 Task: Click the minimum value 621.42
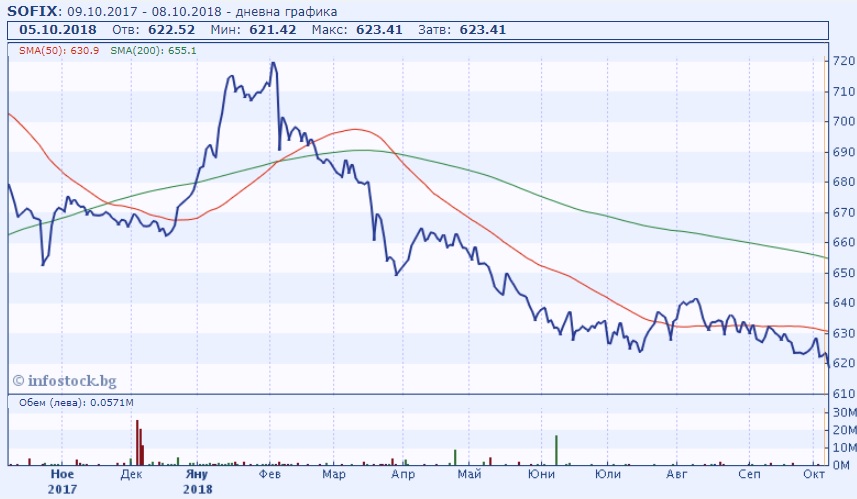coord(273,30)
